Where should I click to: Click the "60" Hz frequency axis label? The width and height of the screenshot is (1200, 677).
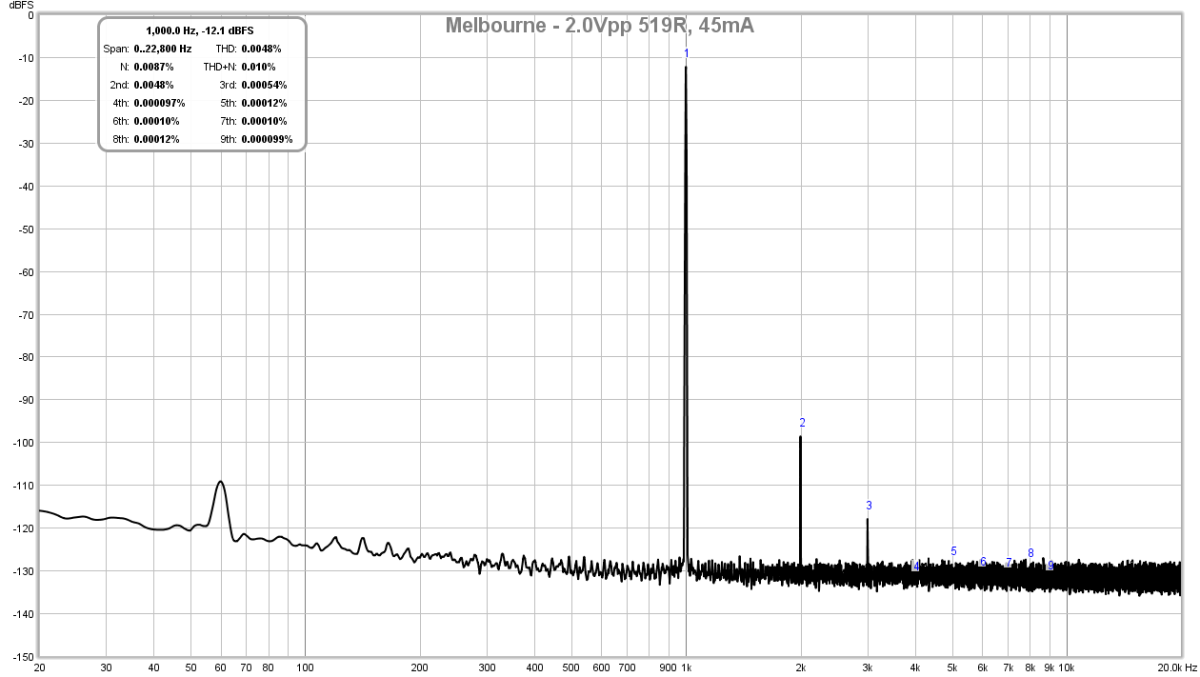click(220, 666)
